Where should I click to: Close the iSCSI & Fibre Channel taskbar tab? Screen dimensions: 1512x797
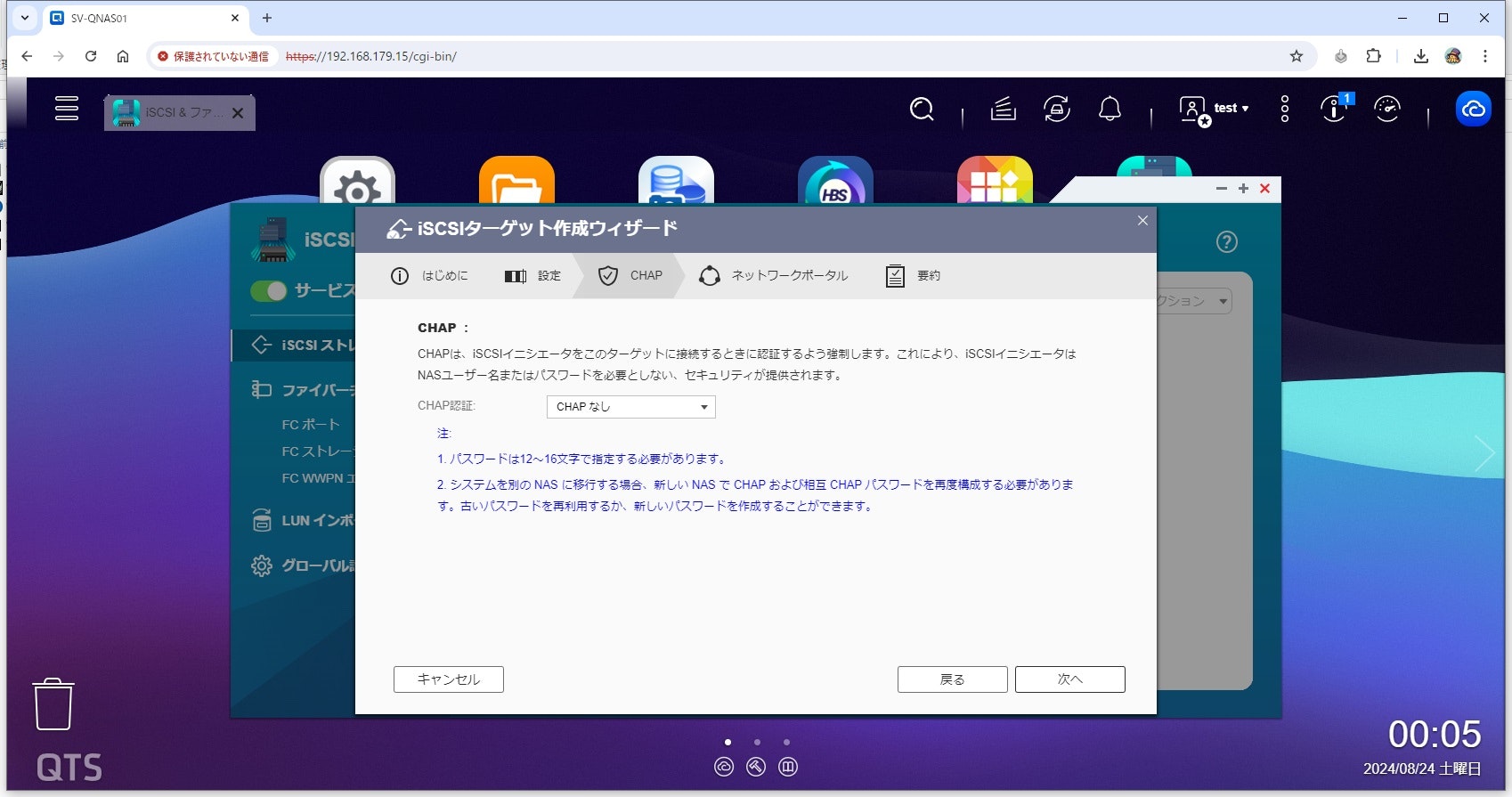coord(238,113)
